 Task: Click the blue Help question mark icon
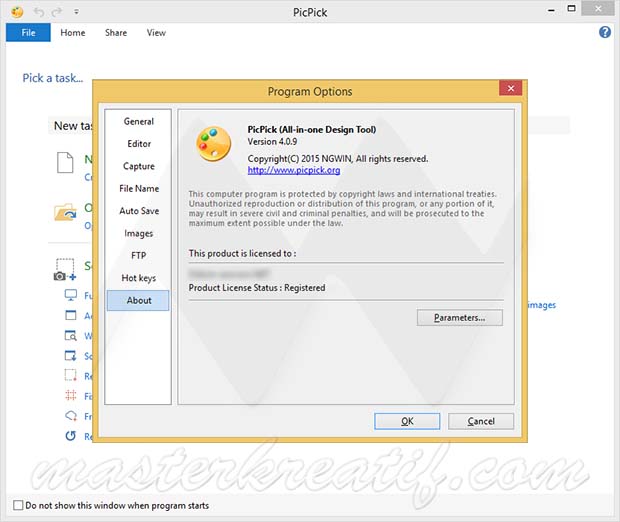pos(605,32)
